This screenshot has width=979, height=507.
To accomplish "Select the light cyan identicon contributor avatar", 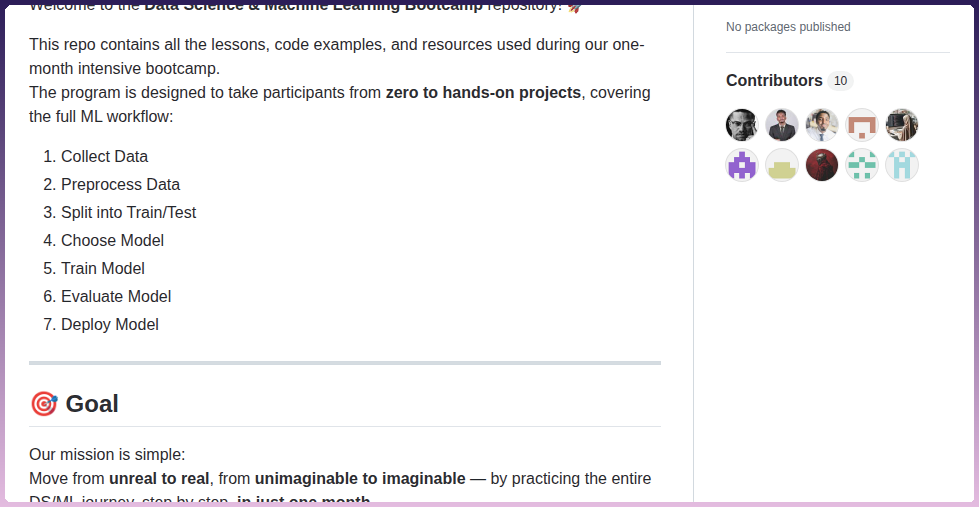I will [x=902, y=165].
